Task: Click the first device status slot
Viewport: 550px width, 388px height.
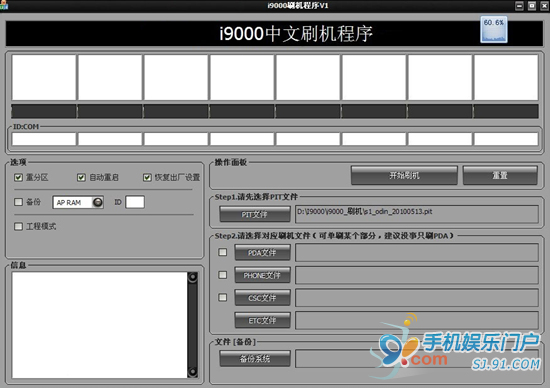Action: (x=44, y=77)
